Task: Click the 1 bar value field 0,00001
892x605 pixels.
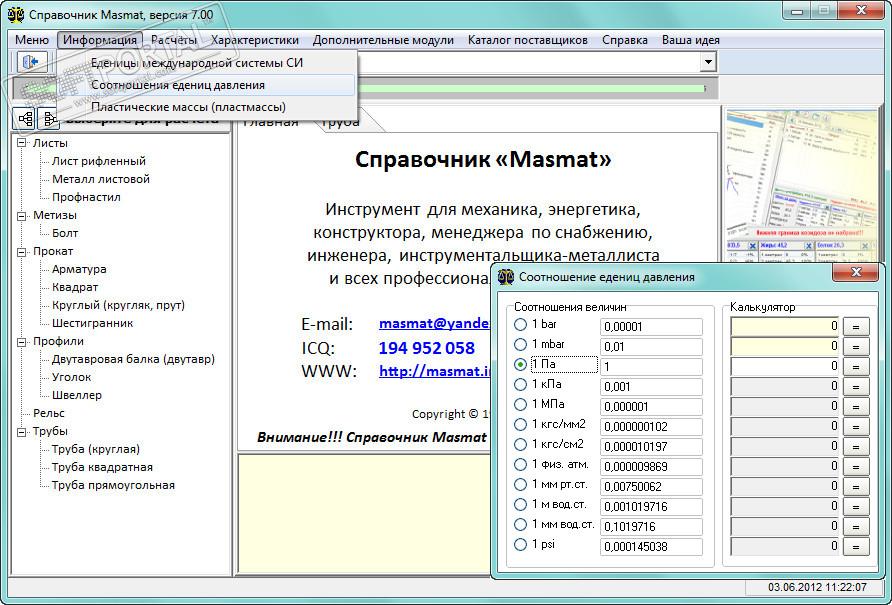Action: [x=651, y=327]
